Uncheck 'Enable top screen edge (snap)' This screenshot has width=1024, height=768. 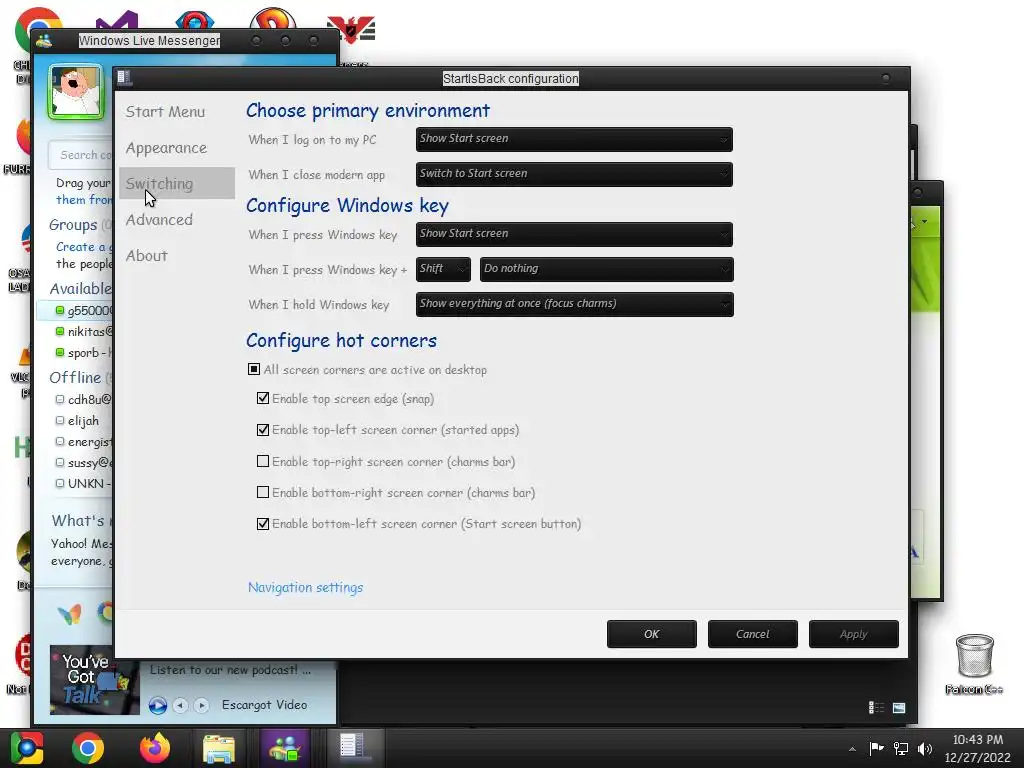263,398
